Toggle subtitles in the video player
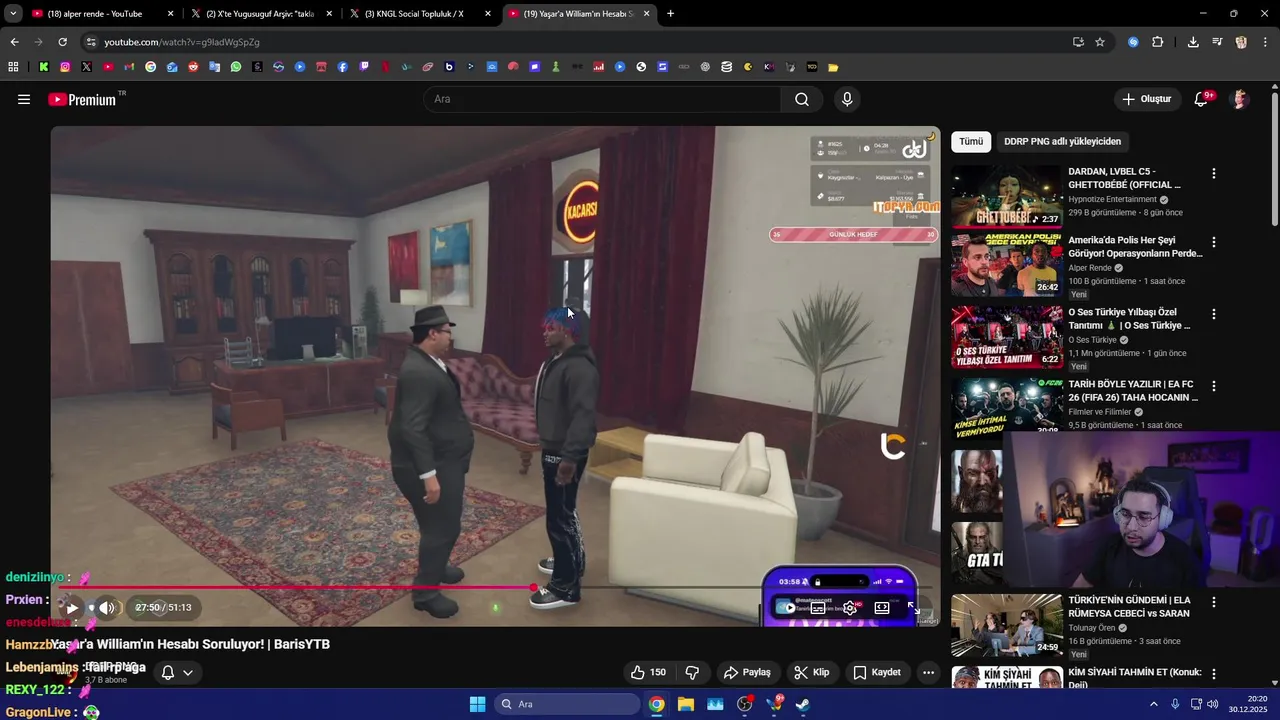Screen dimensions: 1280x720 818,608
